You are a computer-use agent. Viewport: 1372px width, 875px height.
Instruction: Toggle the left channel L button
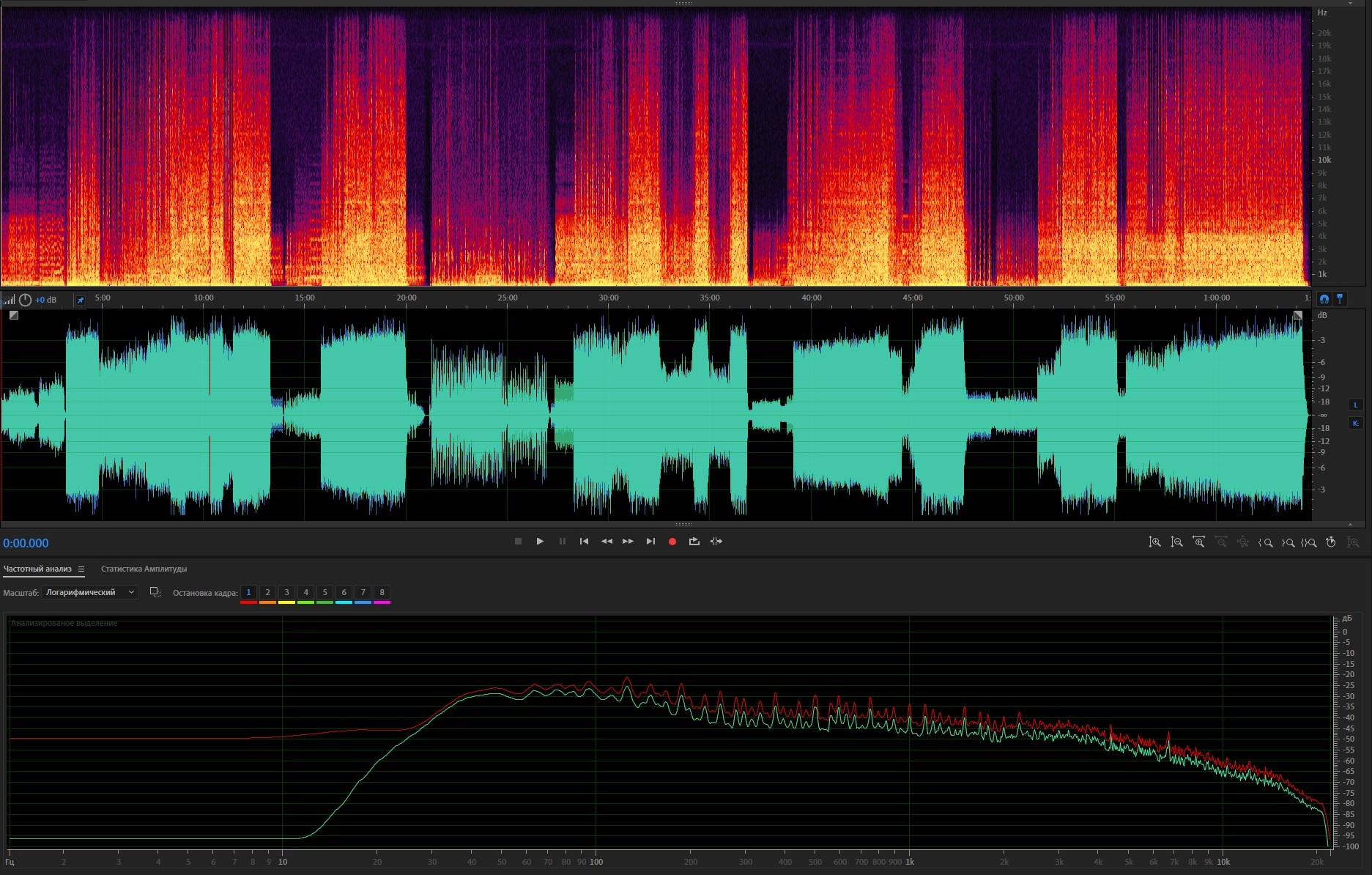1355,405
